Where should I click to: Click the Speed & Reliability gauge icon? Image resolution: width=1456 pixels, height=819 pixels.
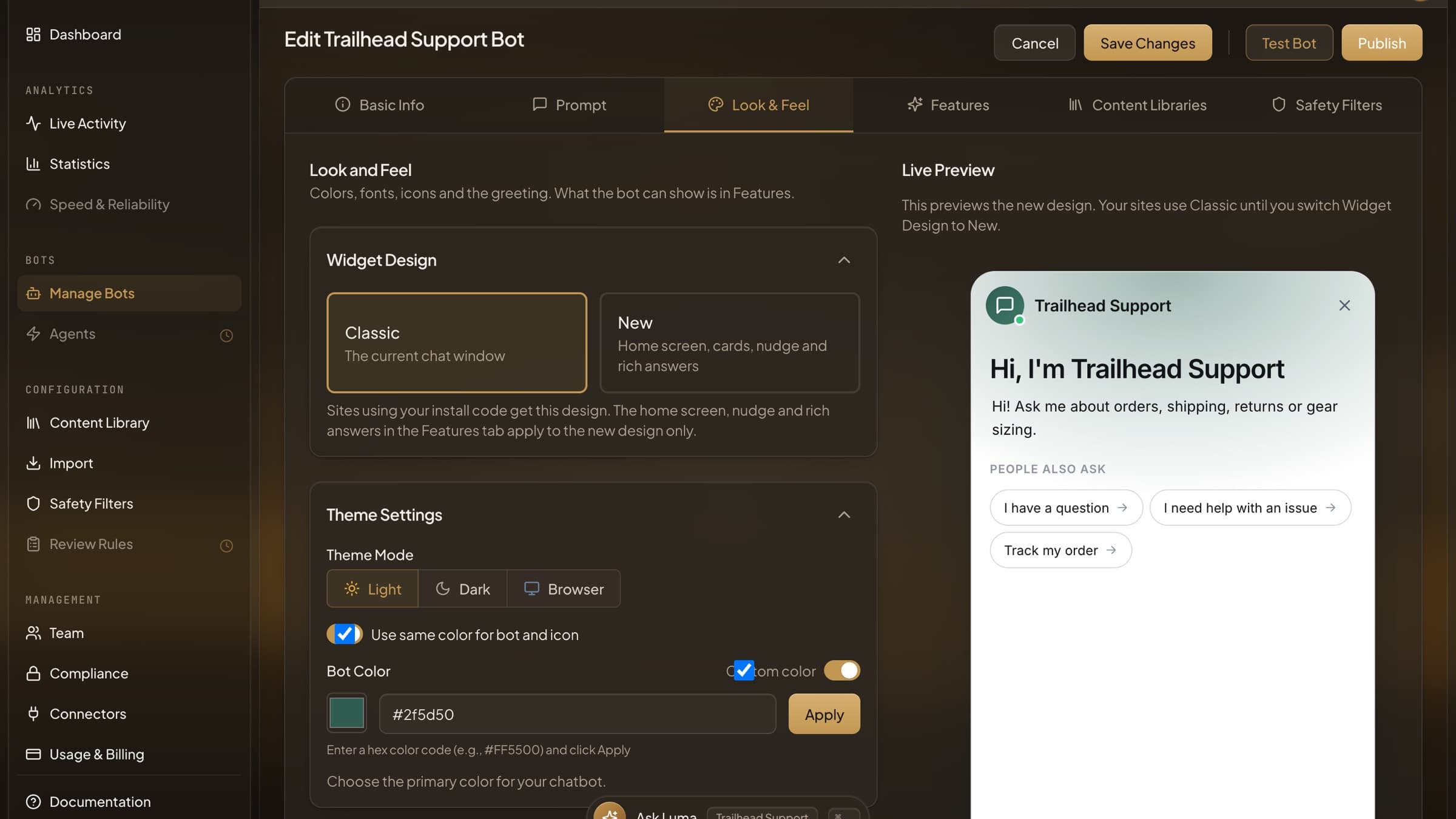click(33, 204)
